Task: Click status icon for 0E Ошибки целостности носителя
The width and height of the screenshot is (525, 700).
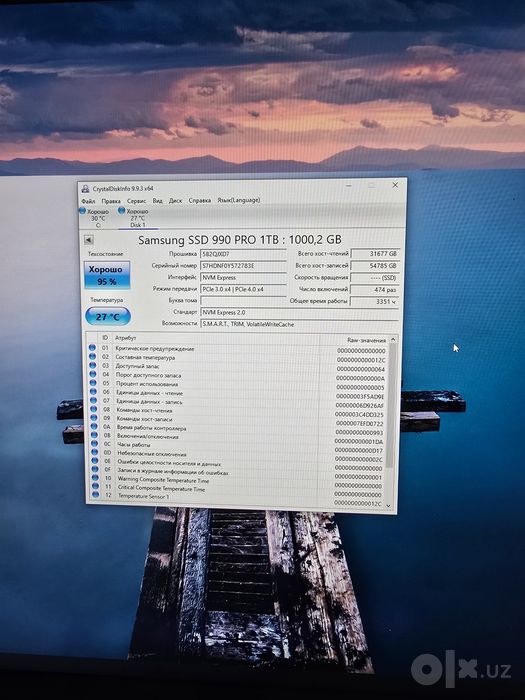Action: pyautogui.click(x=95, y=461)
